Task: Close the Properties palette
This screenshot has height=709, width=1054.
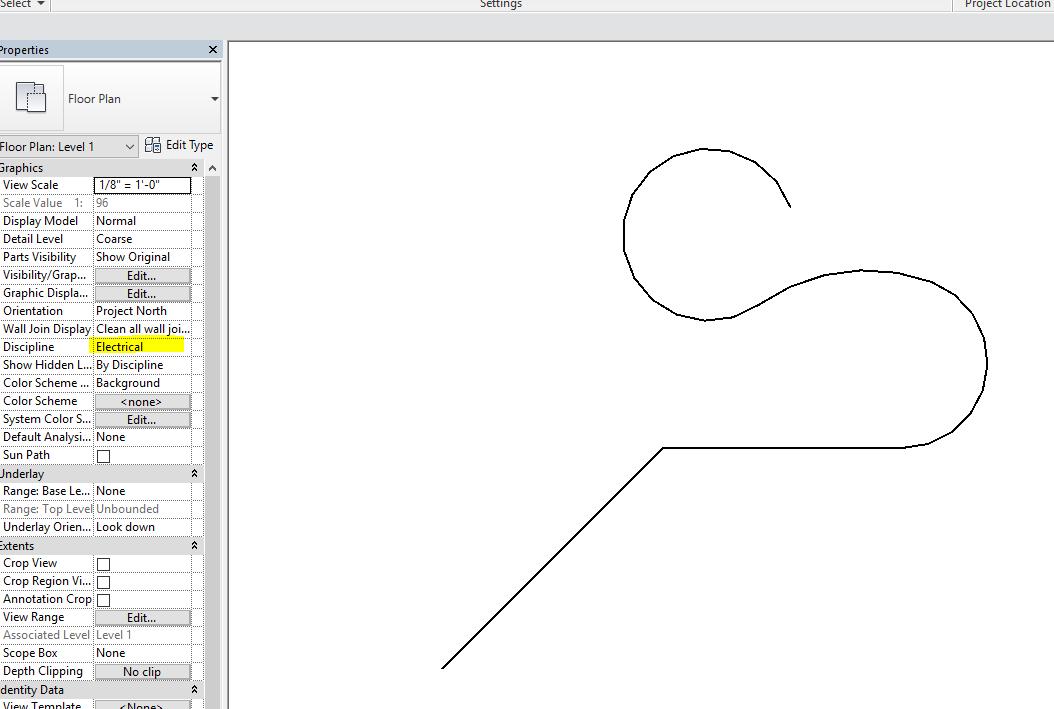Action: pyautogui.click(x=213, y=50)
